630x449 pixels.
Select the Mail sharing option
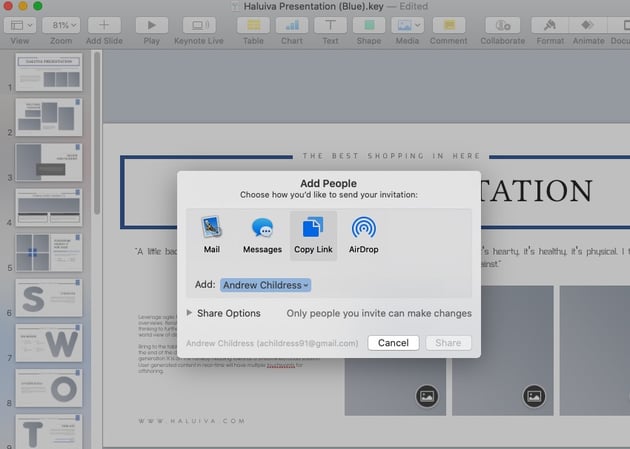tap(211, 234)
